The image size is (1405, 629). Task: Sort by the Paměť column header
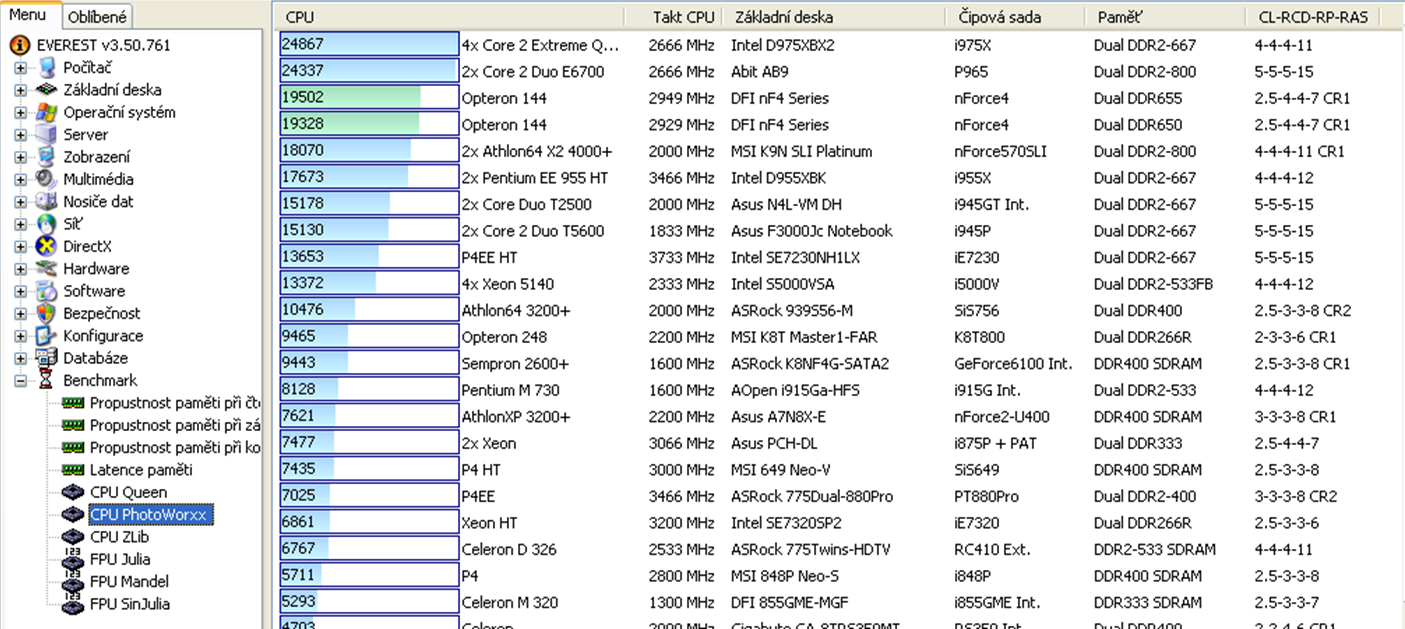point(1165,17)
